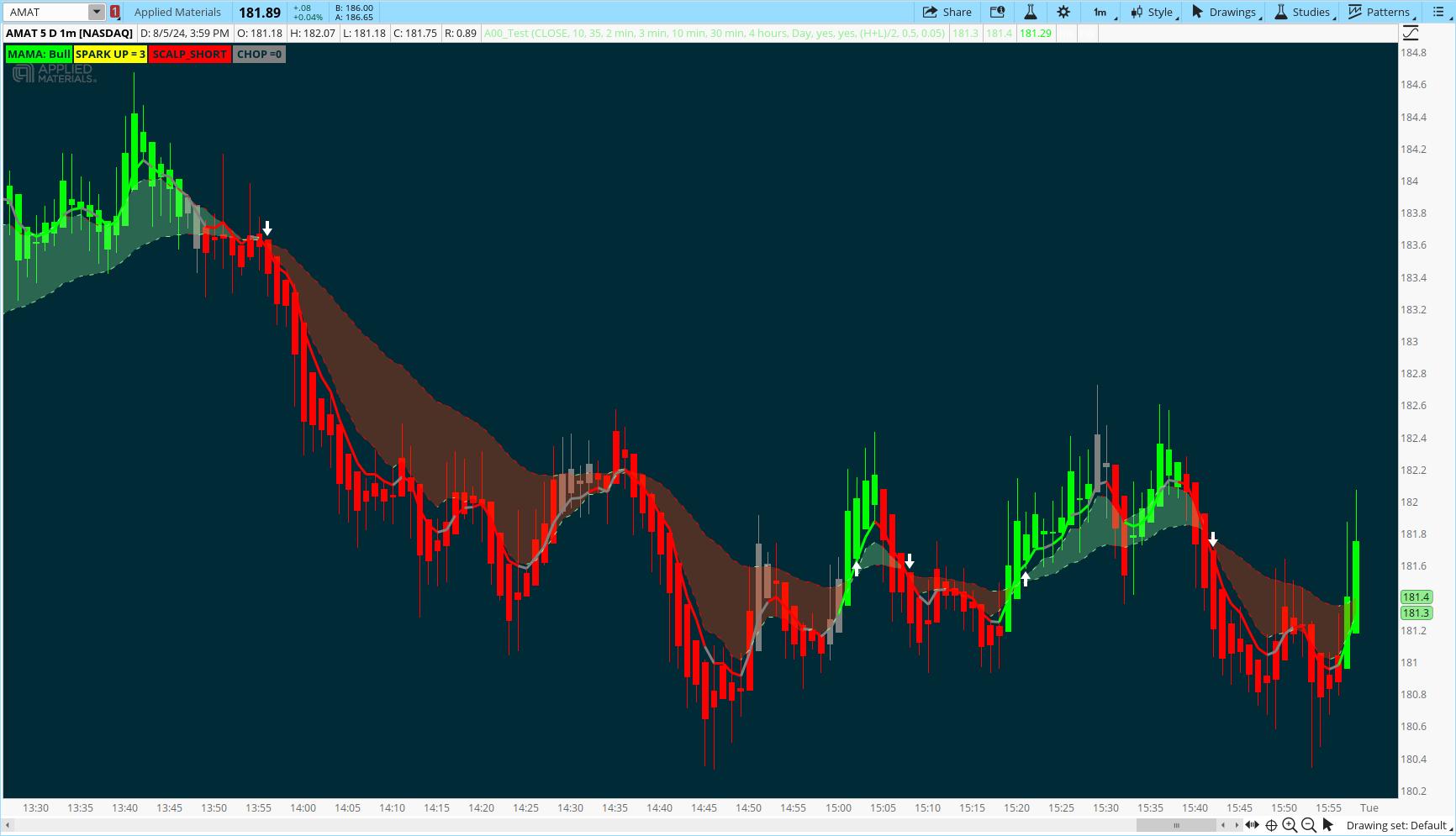
Task: Click the Share icon in the toolbar
Action: point(930,12)
